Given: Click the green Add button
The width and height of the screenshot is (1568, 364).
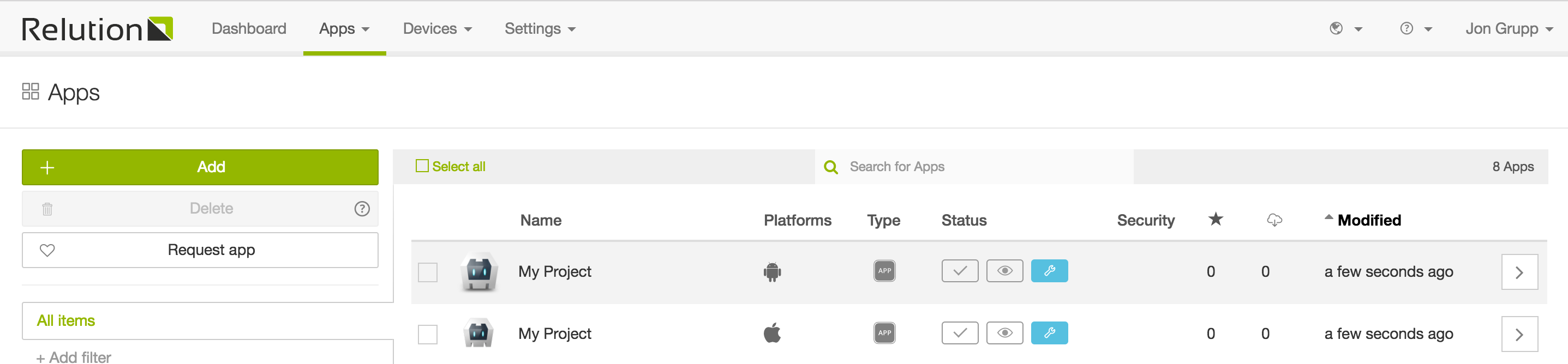Looking at the screenshot, I should (200, 167).
